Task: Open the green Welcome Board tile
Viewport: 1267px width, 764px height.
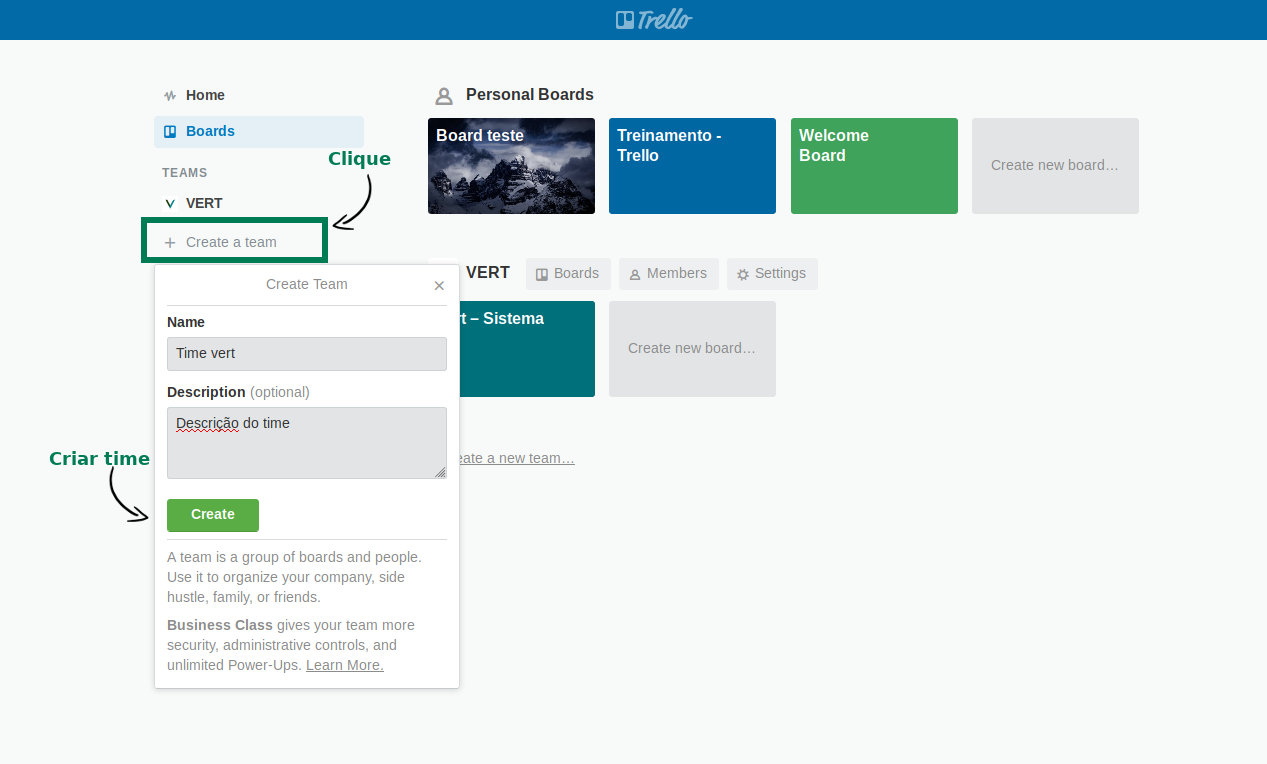Action: [874, 166]
